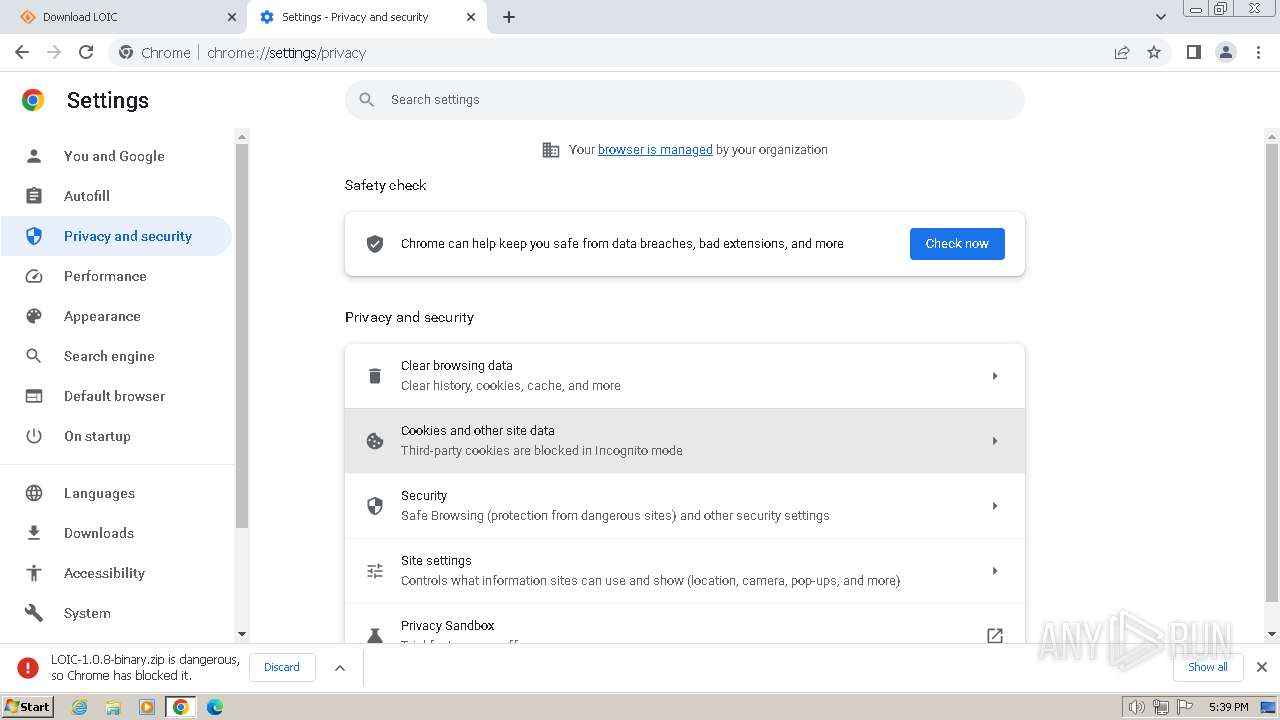Open the browser is managed link
The height and width of the screenshot is (720, 1280).
point(655,150)
